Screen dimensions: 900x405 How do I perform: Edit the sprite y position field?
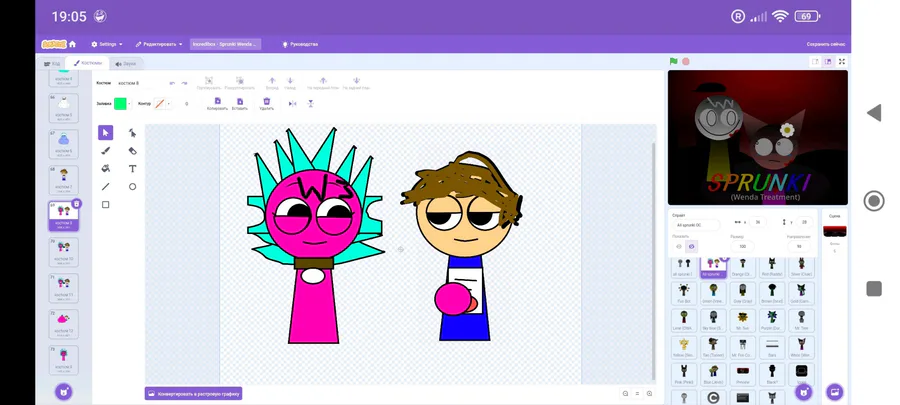click(x=804, y=222)
